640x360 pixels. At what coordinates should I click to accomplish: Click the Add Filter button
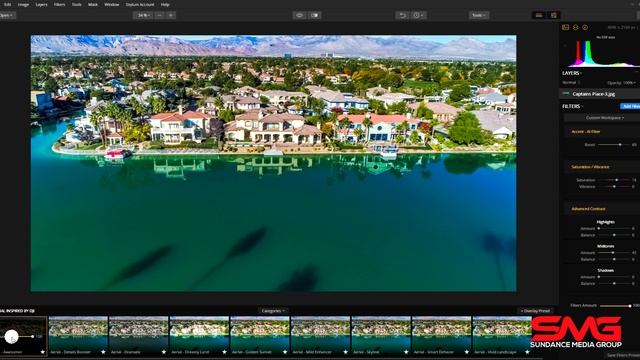tap(630, 106)
